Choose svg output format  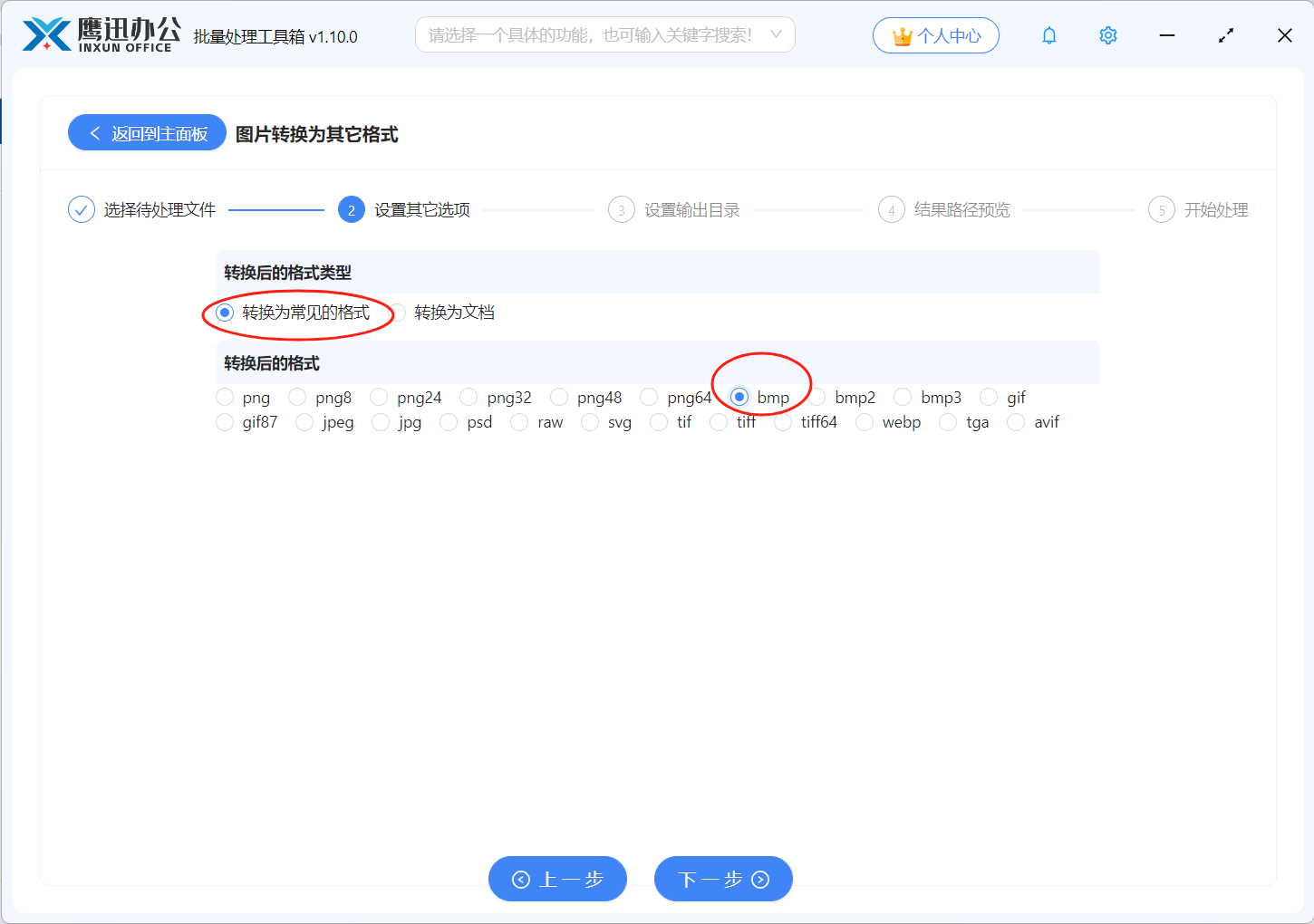click(x=590, y=422)
